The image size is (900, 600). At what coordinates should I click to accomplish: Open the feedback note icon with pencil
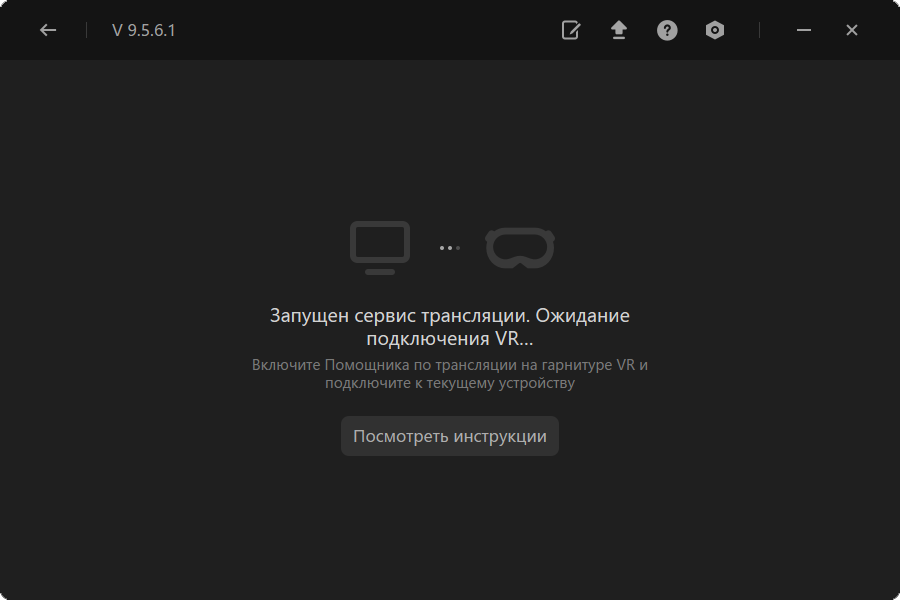571,30
